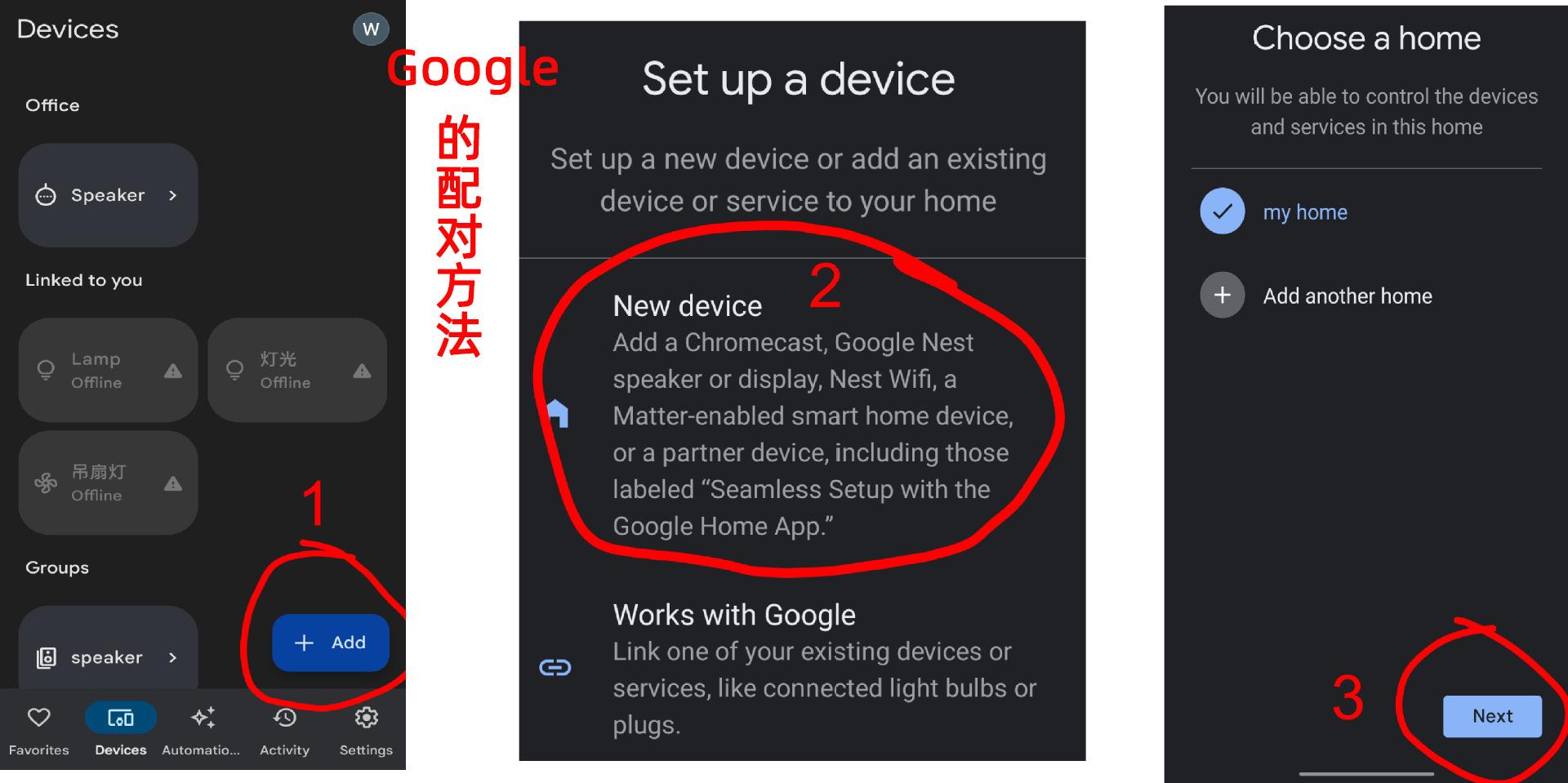Expand the speaker group chevron
Image resolution: width=1568 pixels, height=783 pixels.
click(x=172, y=657)
